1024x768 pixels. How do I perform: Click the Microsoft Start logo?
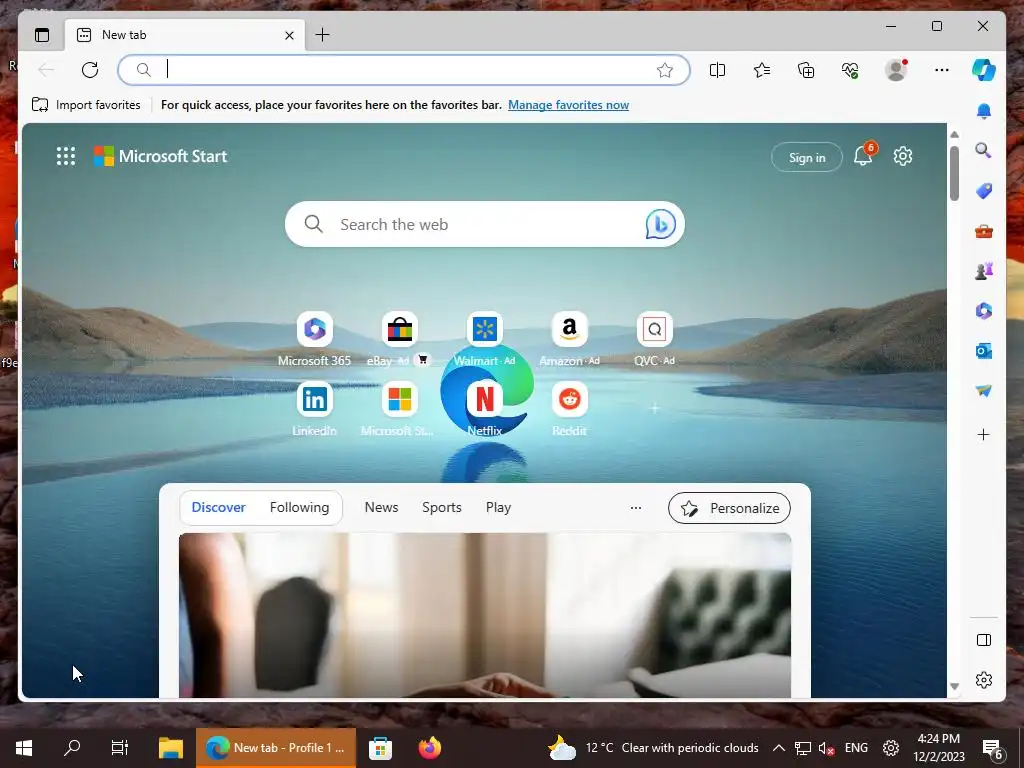161,156
